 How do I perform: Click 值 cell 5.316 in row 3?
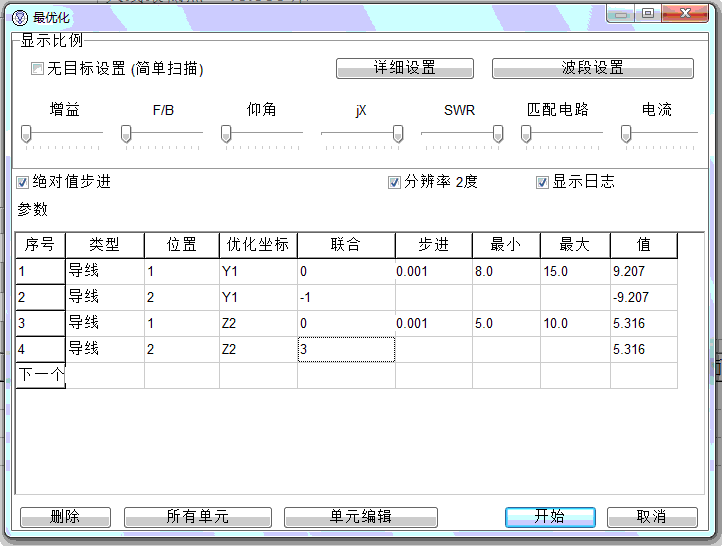(x=644, y=323)
